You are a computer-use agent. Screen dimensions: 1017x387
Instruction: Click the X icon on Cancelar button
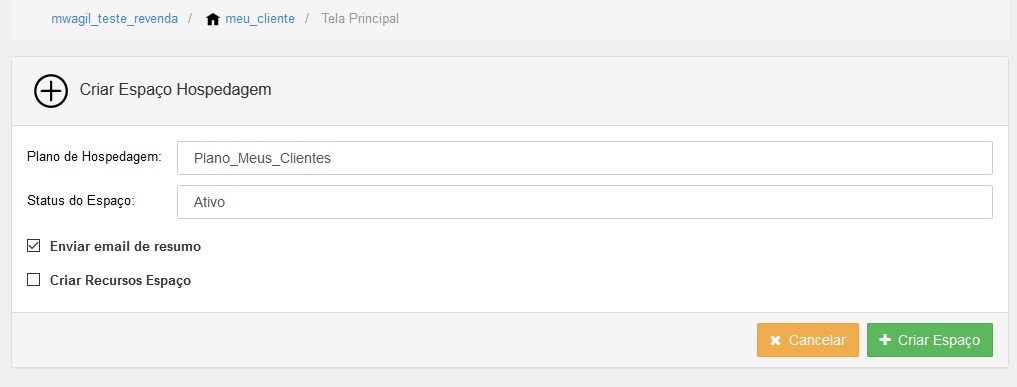coord(775,341)
